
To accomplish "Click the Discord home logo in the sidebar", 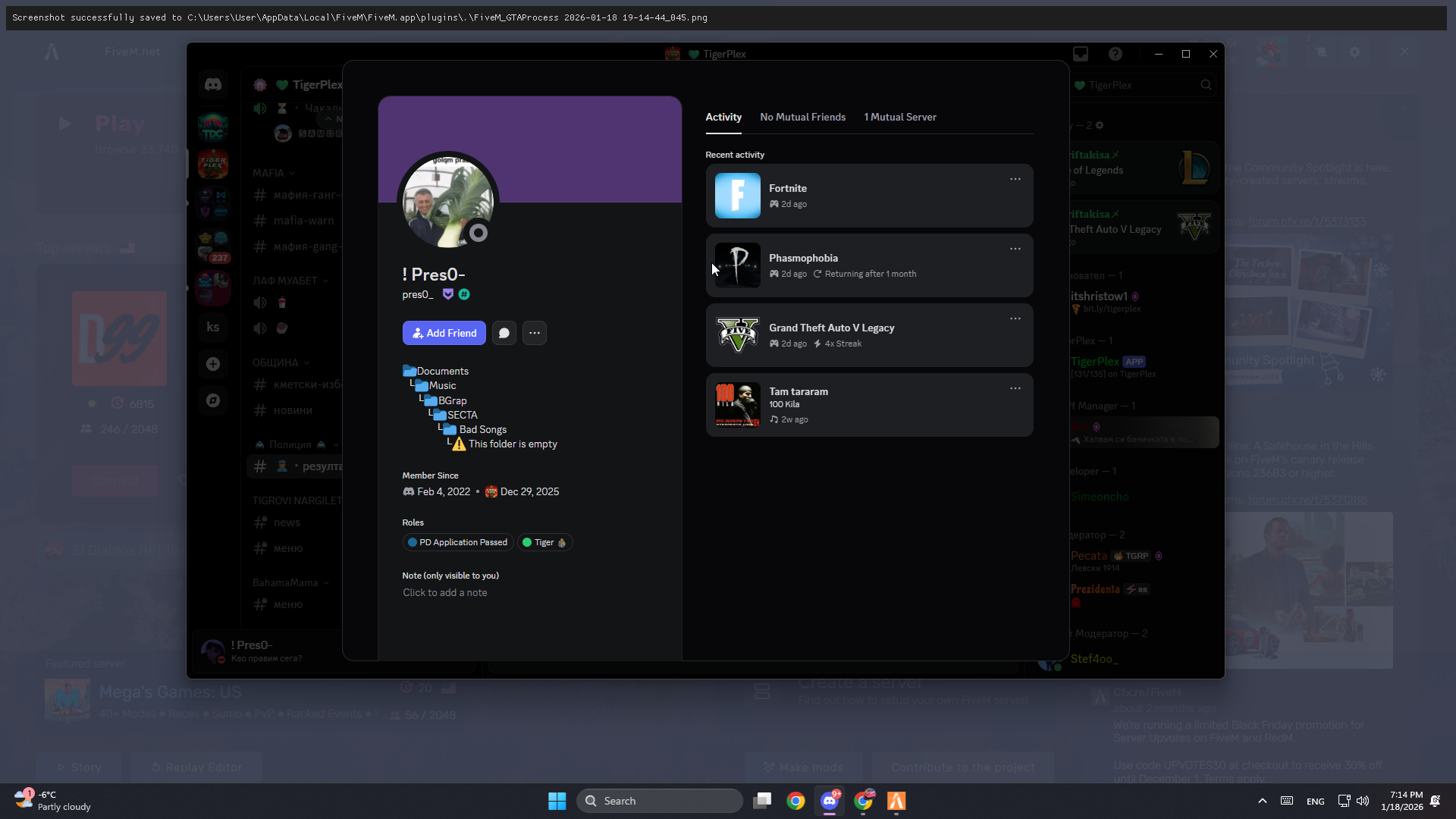I will (213, 84).
